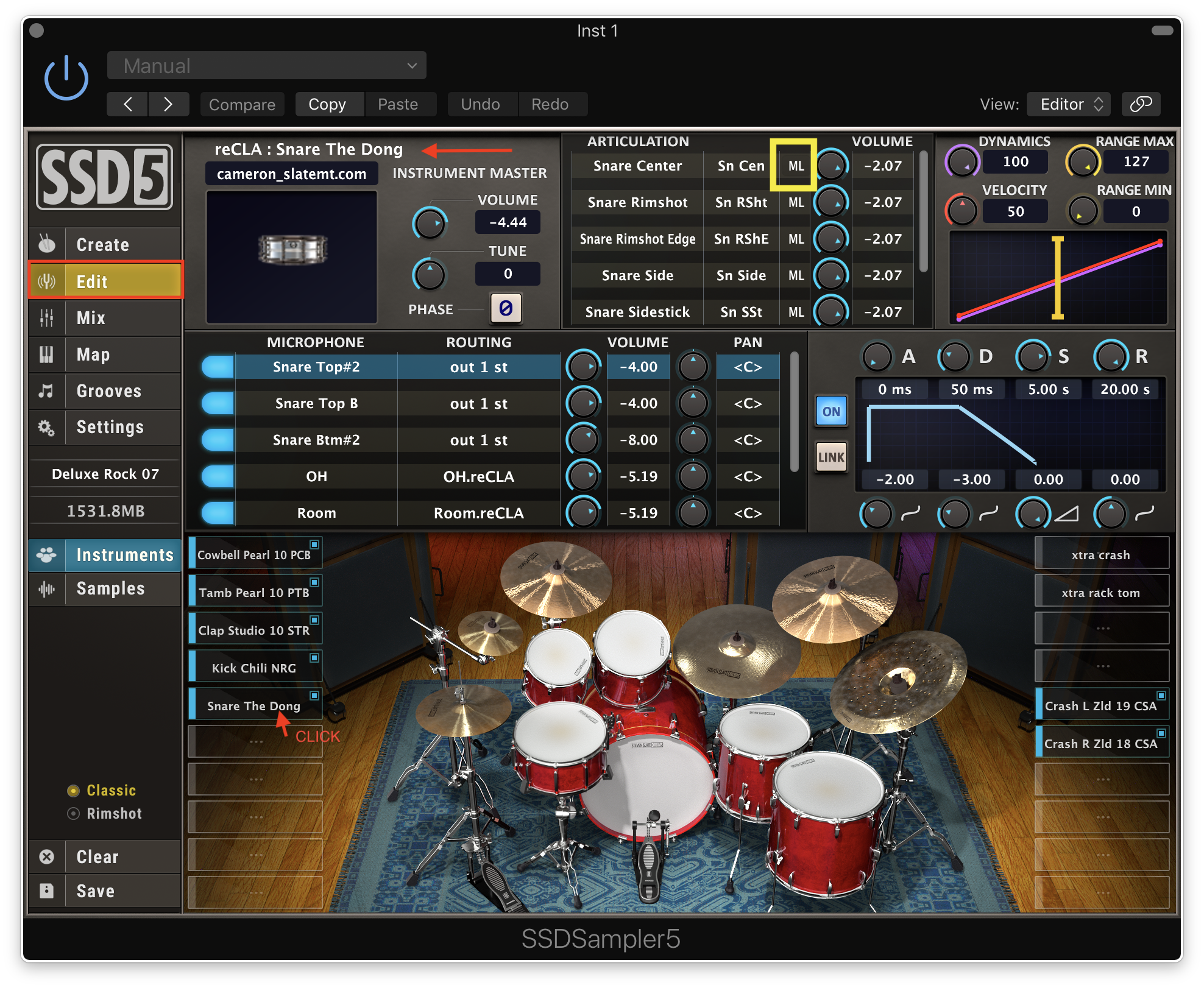The image size is (1204, 988).
Task: Click the Snare Center articulation volume knob
Action: [832, 166]
